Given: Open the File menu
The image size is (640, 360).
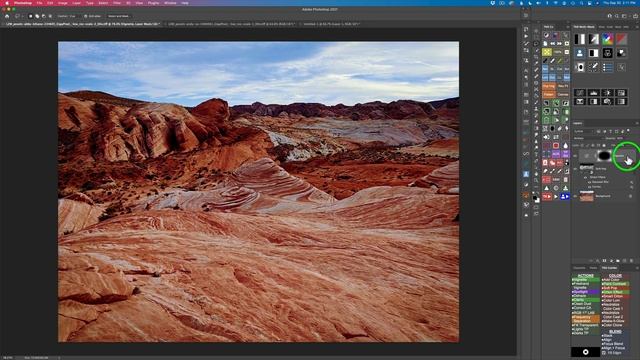Looking at the screenshot, I should point(39,3).
